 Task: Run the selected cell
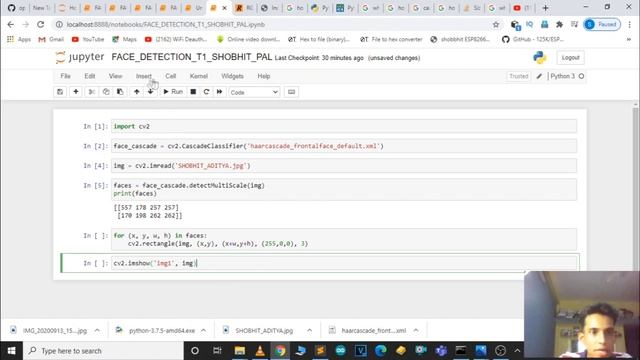coord(173,92)
